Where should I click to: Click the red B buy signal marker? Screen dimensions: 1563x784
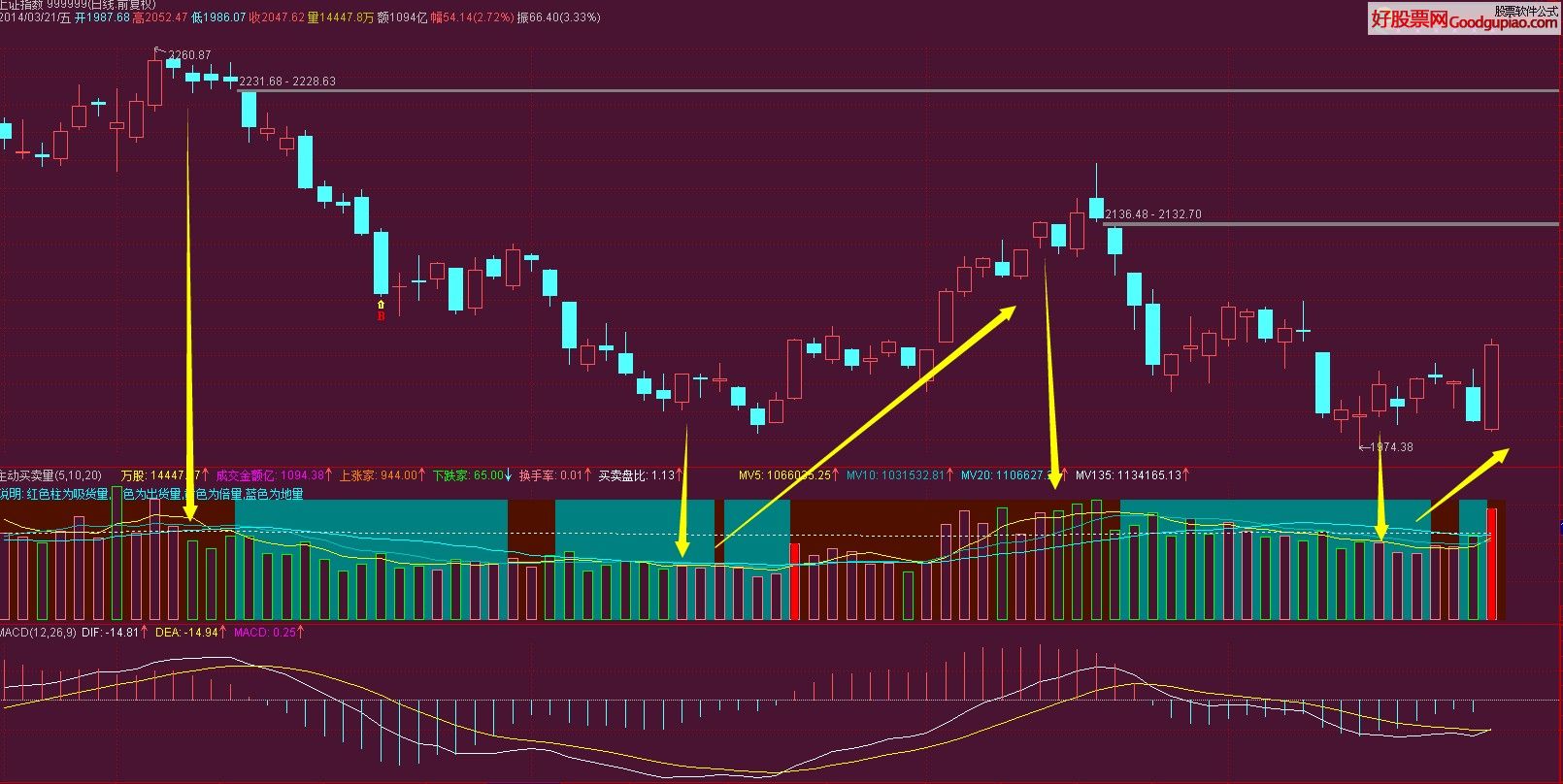[x=381, y=315]
